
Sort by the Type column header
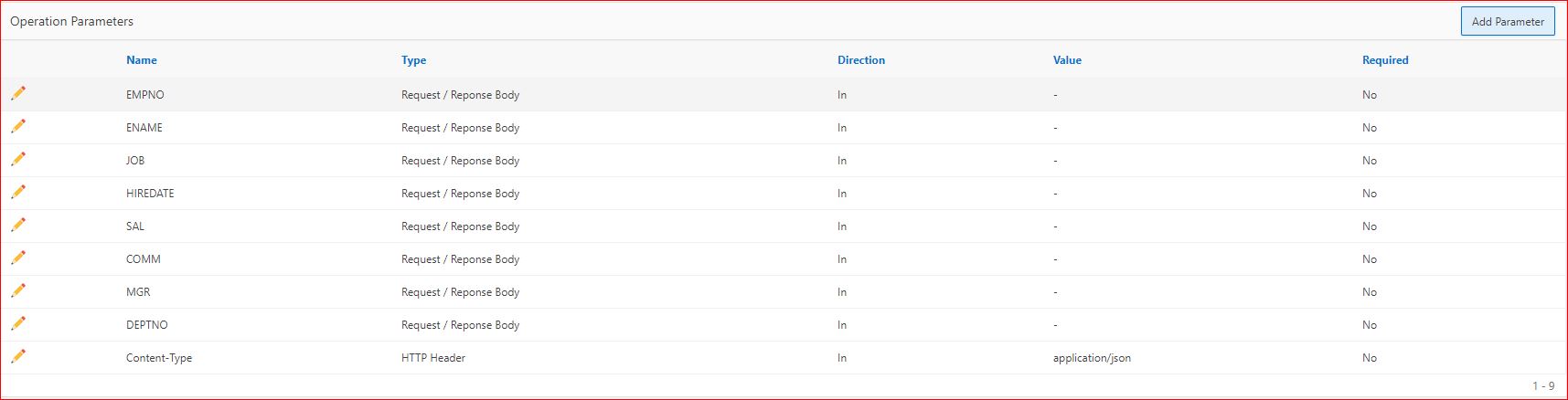pyautogui.click(x=414, y=60)
